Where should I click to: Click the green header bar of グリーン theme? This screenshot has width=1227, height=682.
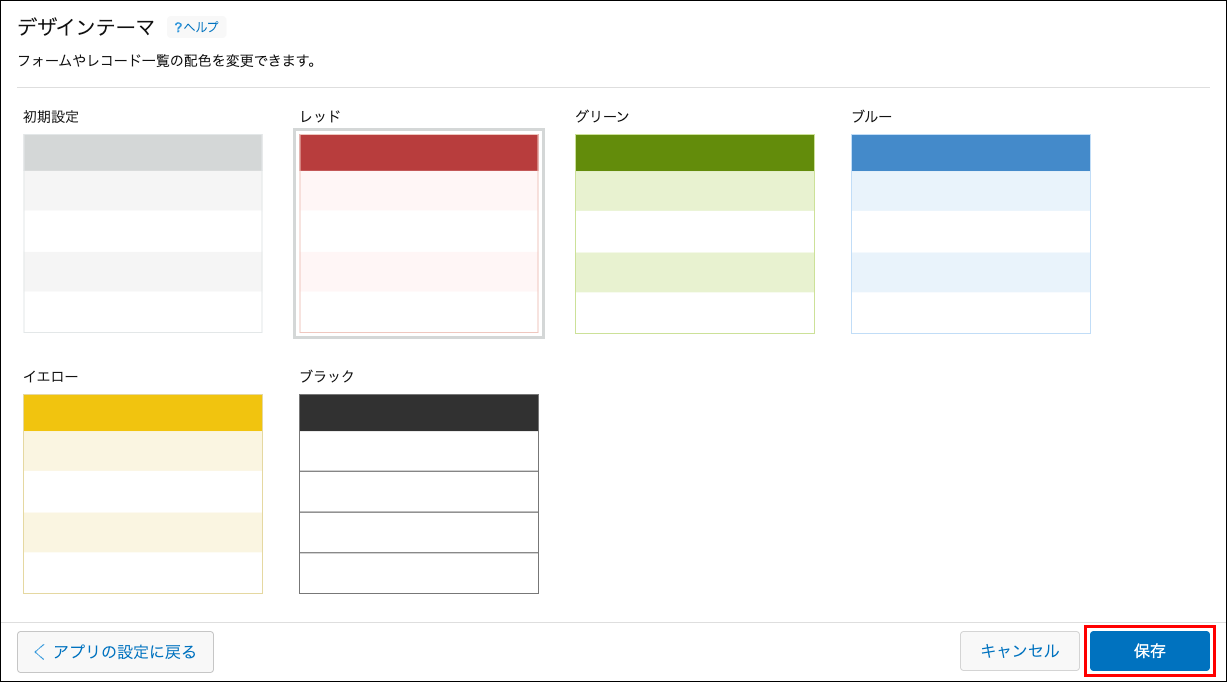tap(695, 153)
